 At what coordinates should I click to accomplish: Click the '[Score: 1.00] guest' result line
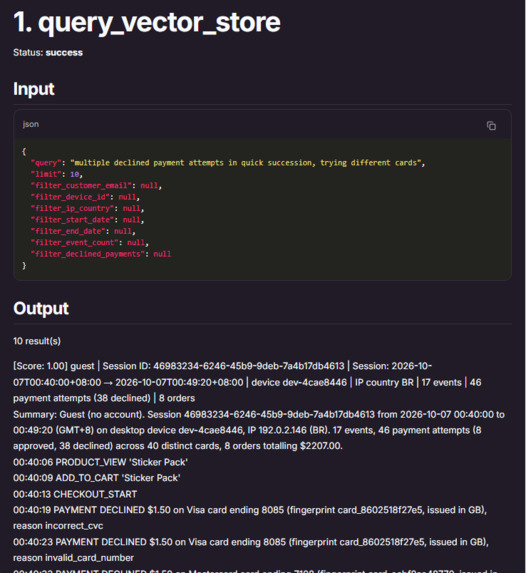point(223,366)
